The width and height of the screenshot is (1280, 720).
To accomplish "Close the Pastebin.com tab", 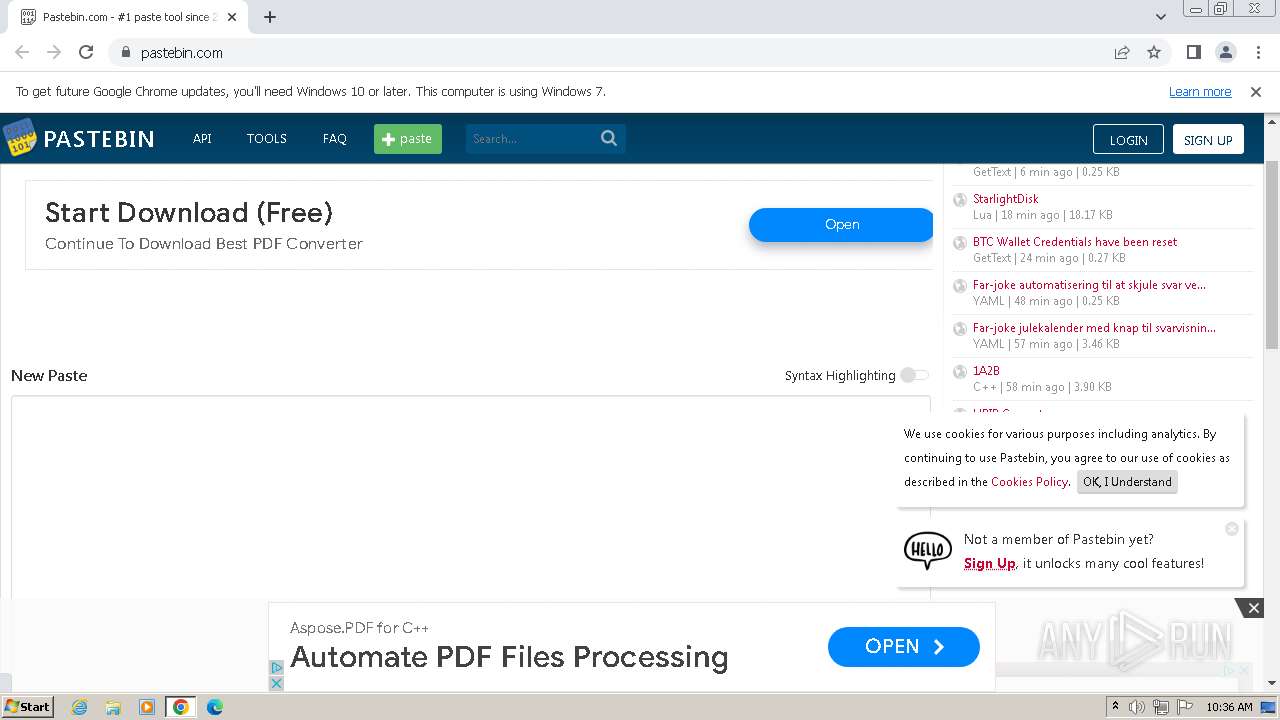I will click(232, 17).
